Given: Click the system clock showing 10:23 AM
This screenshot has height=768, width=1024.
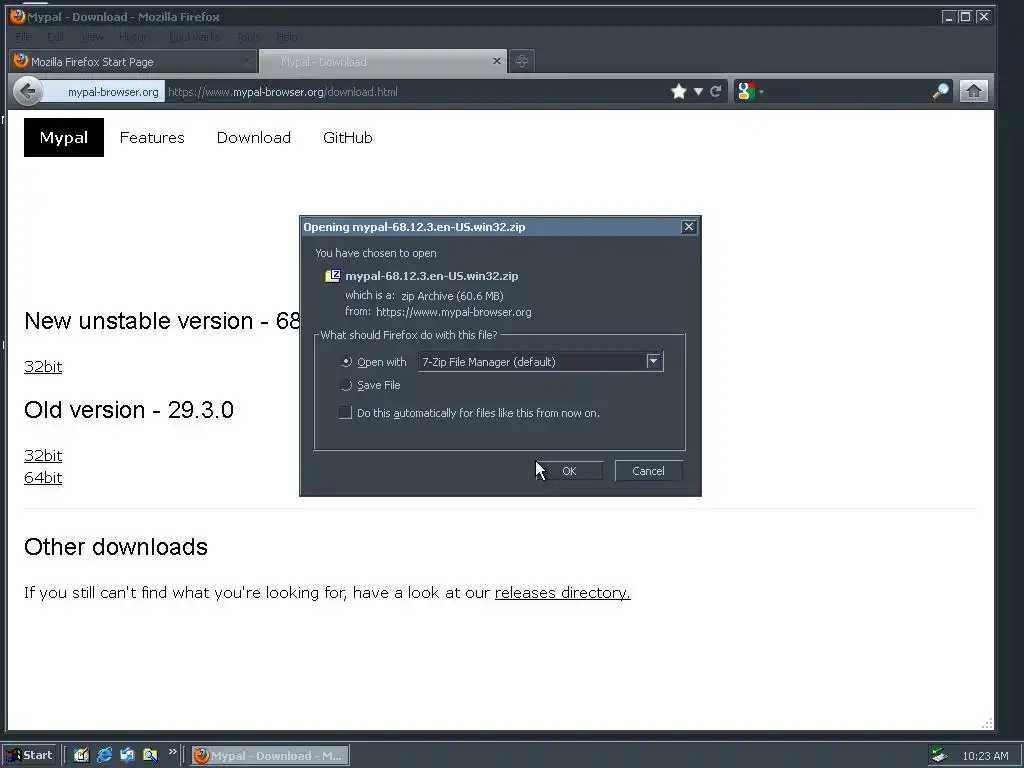Looking at the screenshot, I should tap(985, 756).
